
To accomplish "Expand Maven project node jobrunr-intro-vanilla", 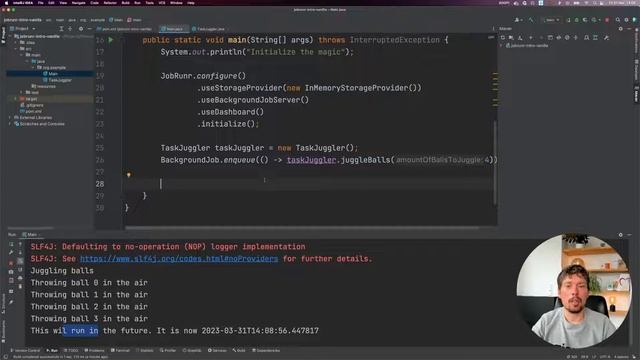I will (x=502, y=46).
